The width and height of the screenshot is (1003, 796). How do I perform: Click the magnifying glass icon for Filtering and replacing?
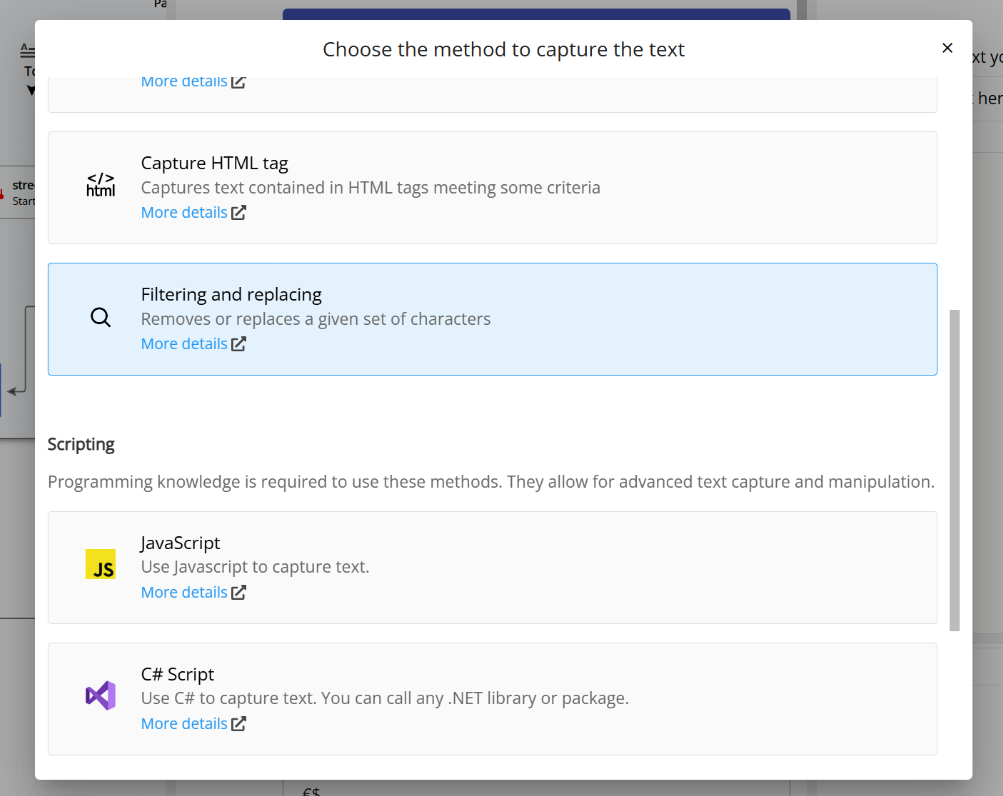[x=100, y=317]
